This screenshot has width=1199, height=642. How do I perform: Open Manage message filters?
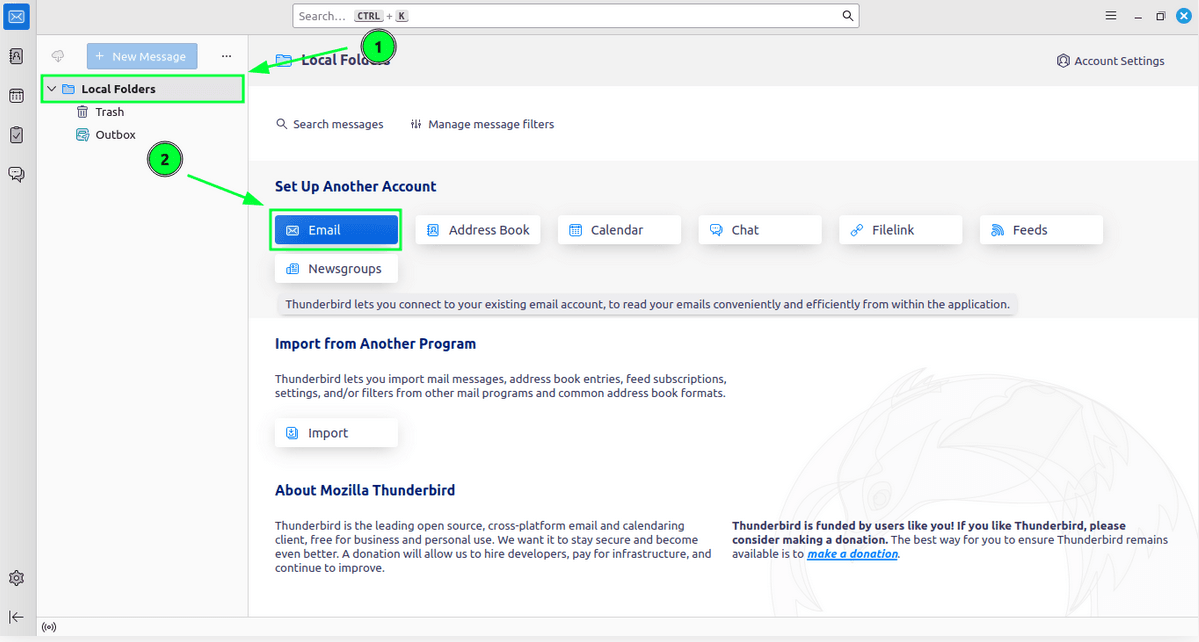pos(482,124)
